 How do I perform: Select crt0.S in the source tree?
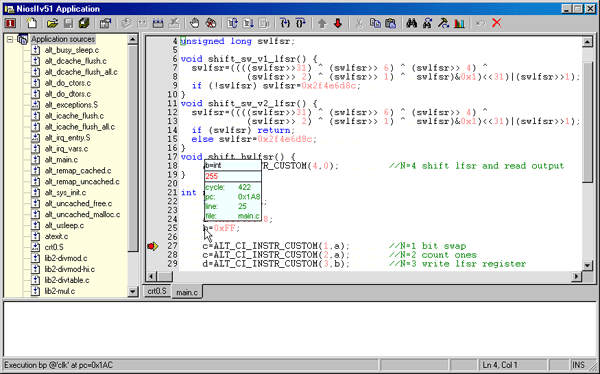(54, 248)
